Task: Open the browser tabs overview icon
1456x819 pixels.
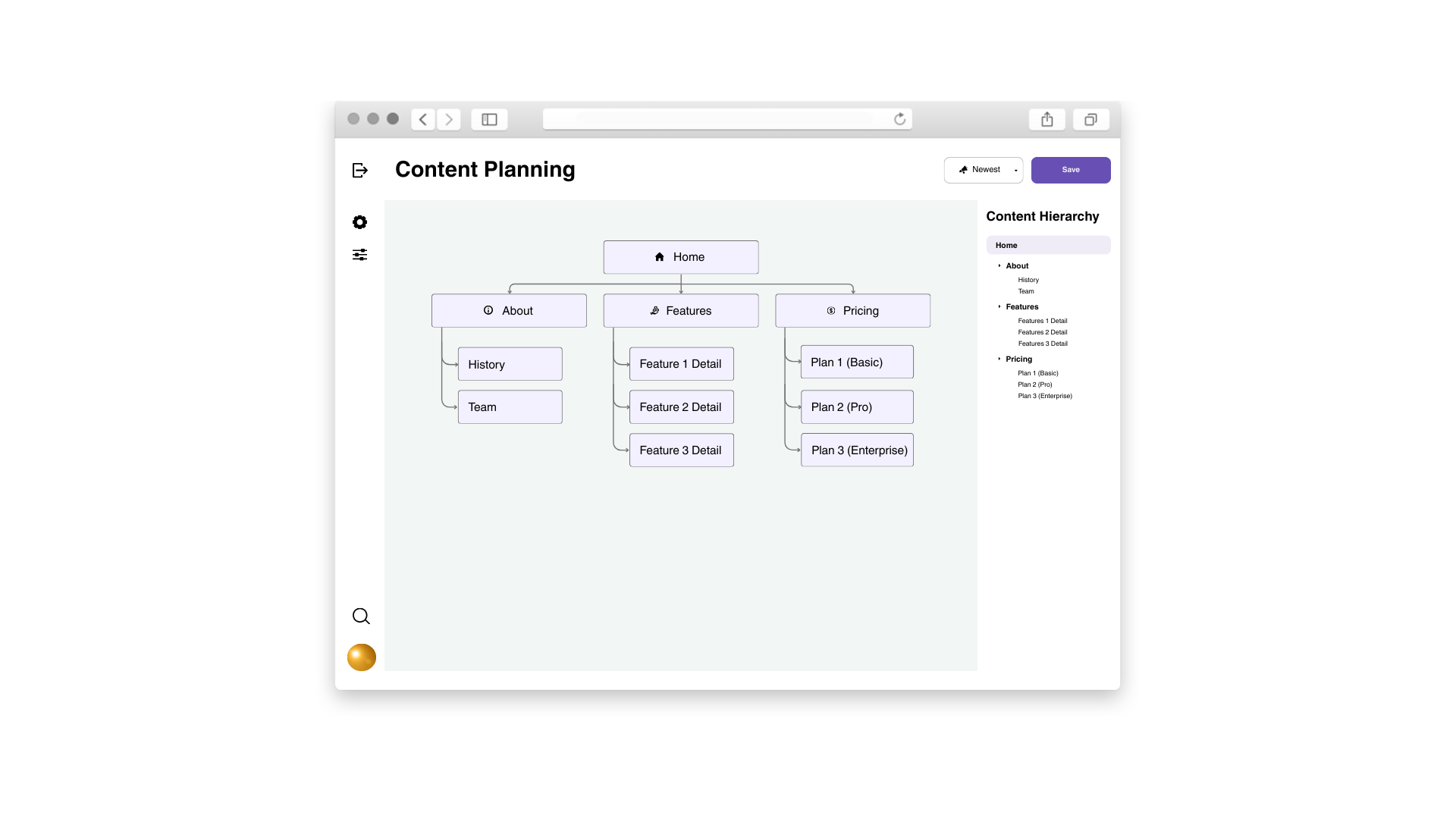Action: click(1090, 120)
